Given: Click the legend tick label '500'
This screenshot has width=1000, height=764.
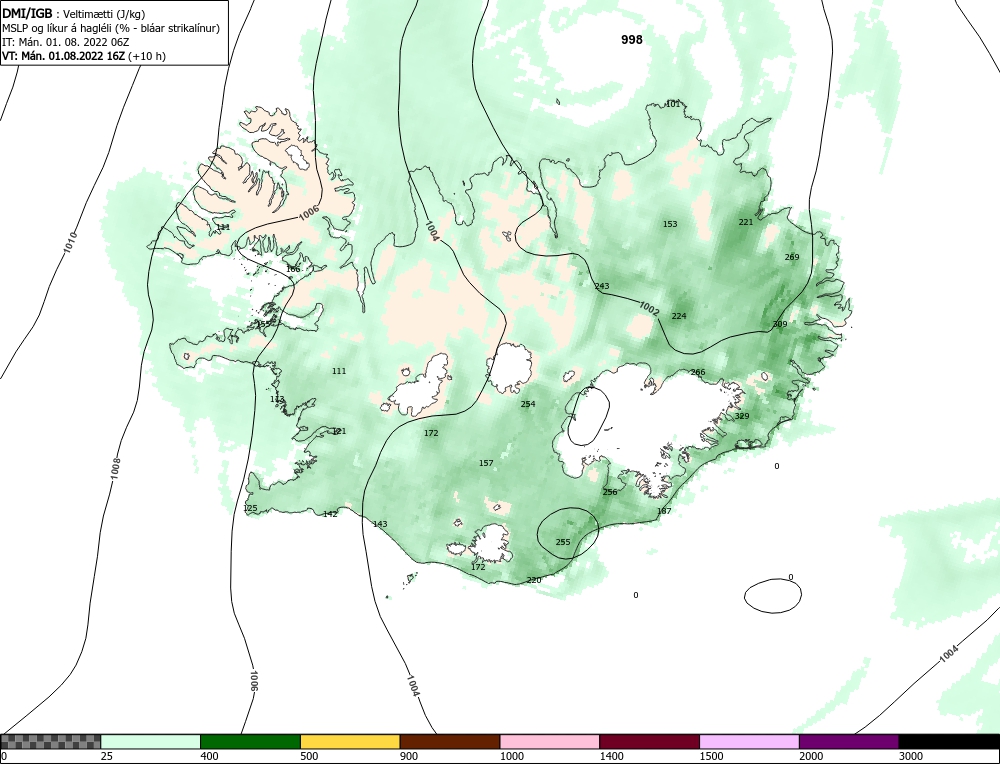Looking at the screenshot, I should [309, 756].
